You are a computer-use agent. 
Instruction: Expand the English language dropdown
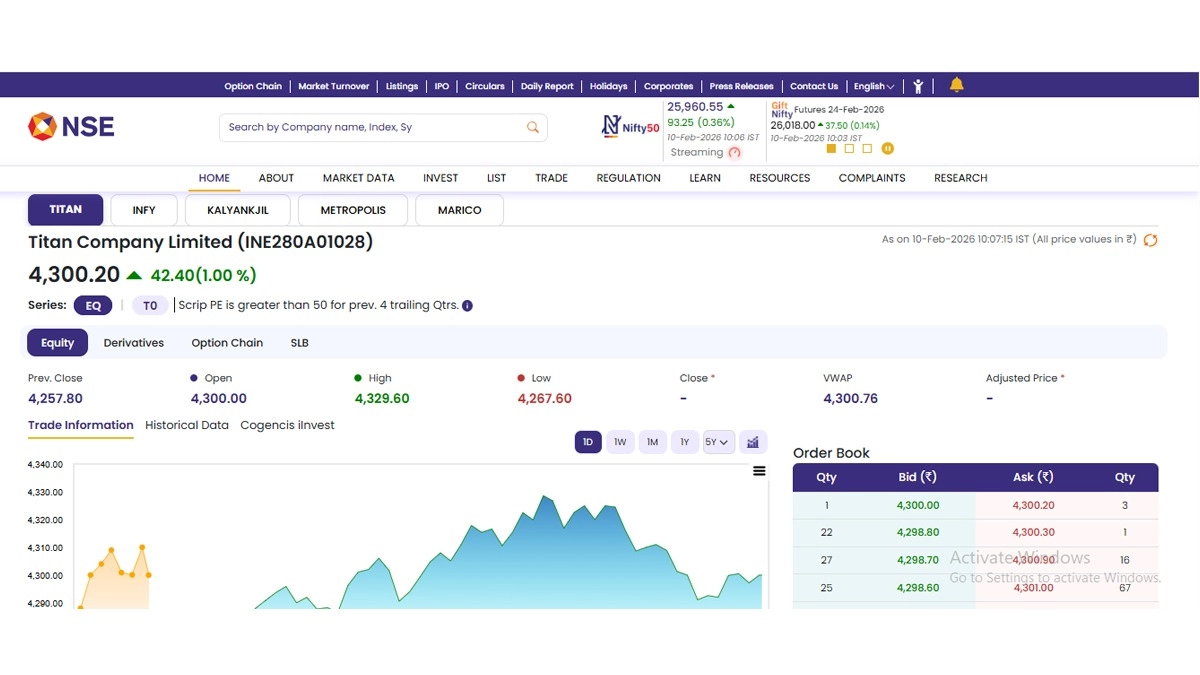[874, 86]
